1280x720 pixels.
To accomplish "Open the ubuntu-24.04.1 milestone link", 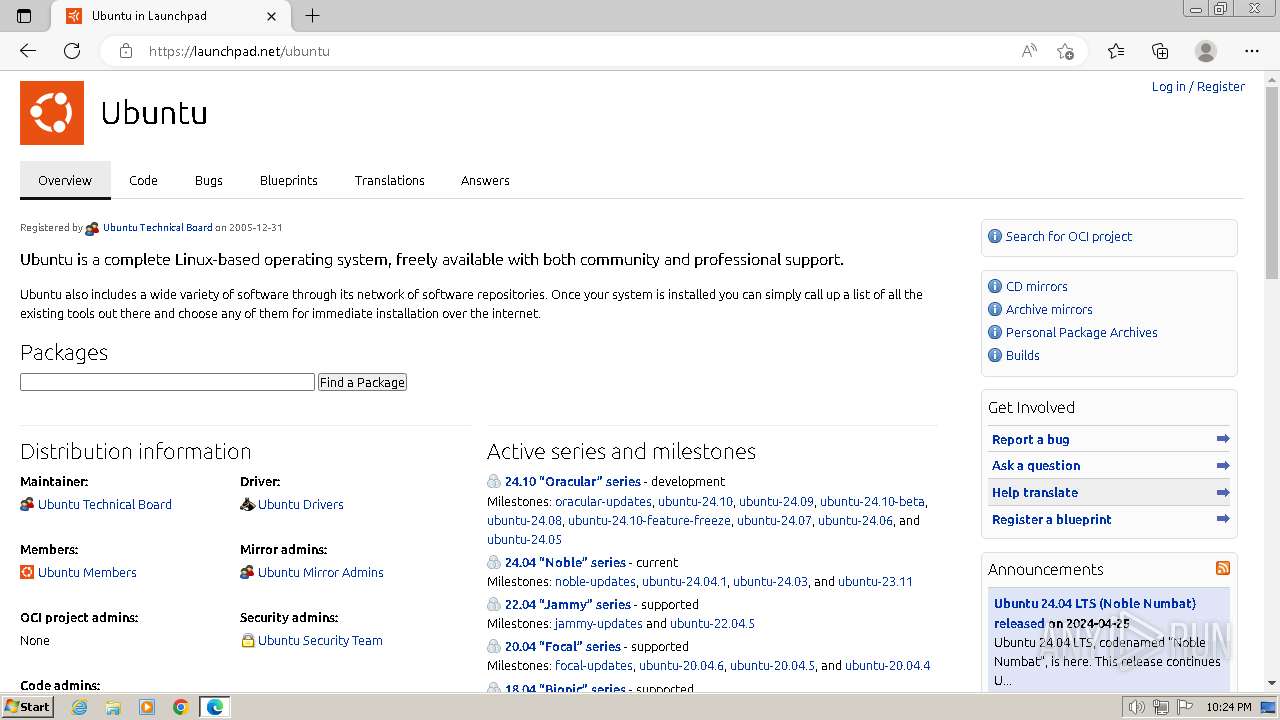I will 684,581.
